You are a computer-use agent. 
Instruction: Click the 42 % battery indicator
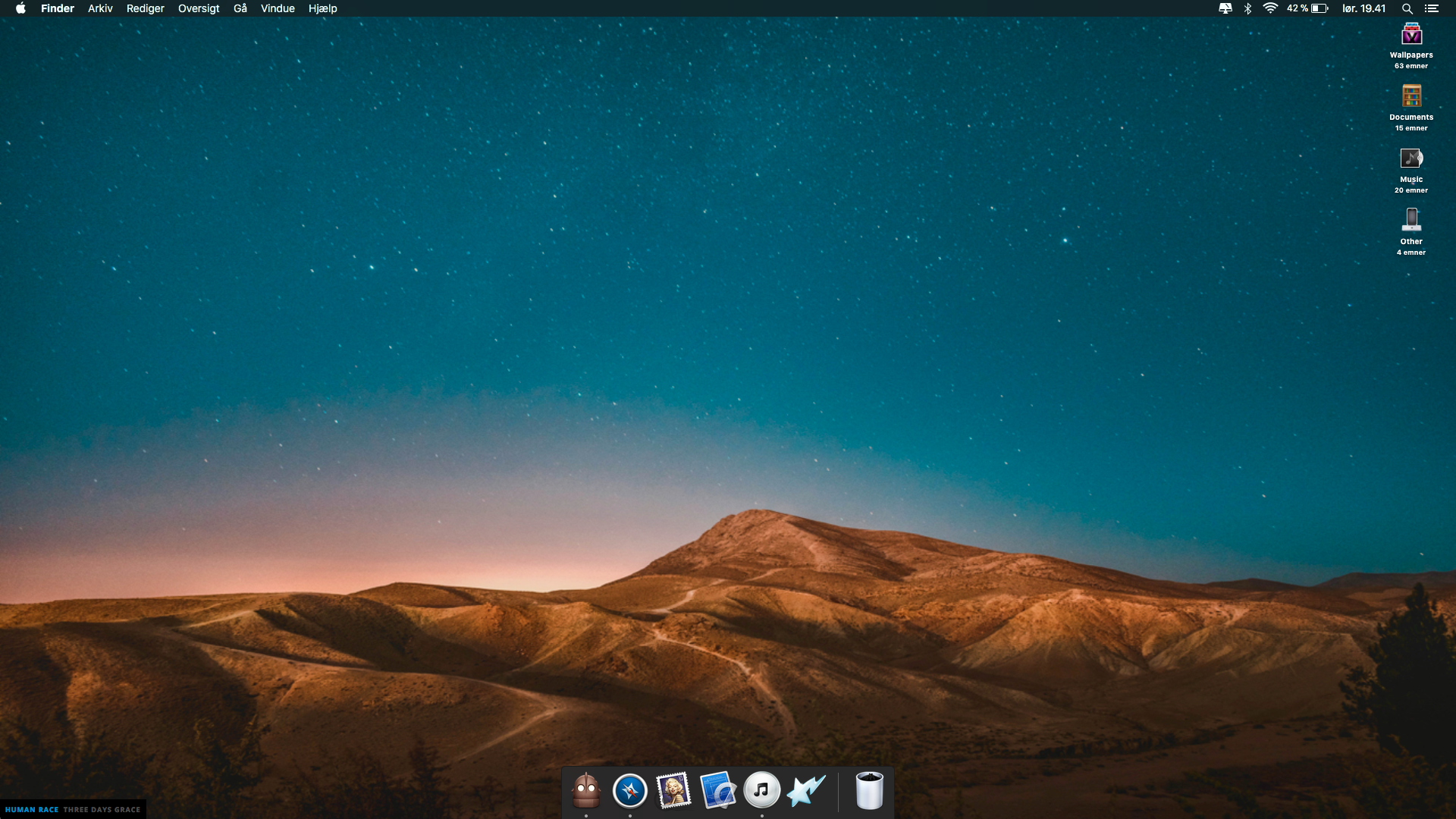click(x=1307, y=8)
